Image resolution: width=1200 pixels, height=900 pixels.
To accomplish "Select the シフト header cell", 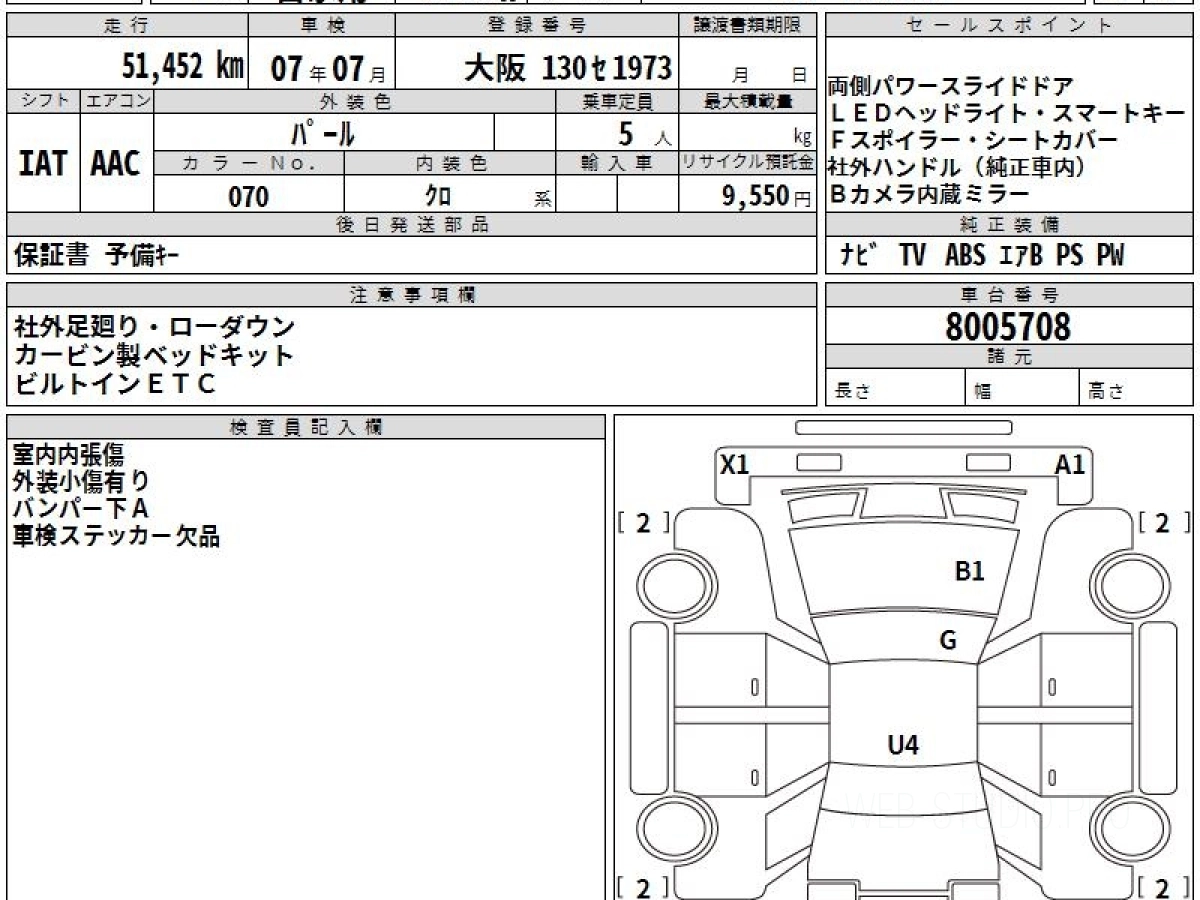I will [43, 101].
